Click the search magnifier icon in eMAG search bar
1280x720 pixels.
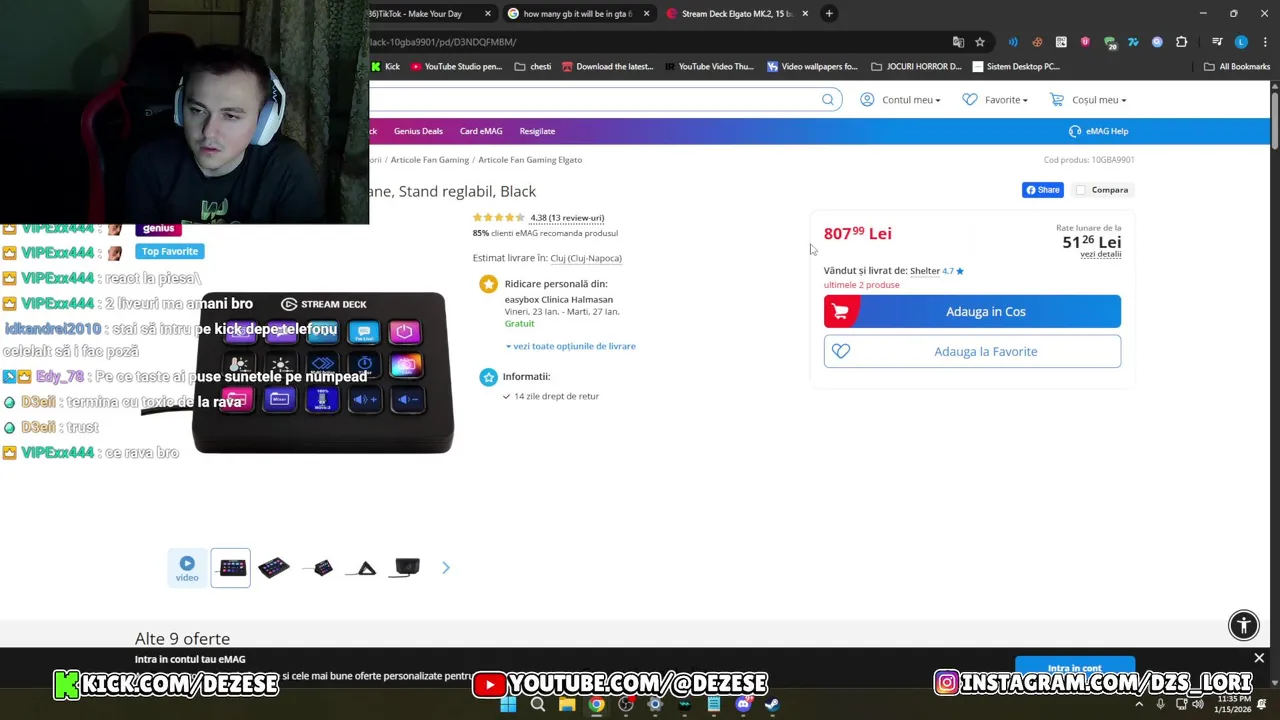[828, 99]
